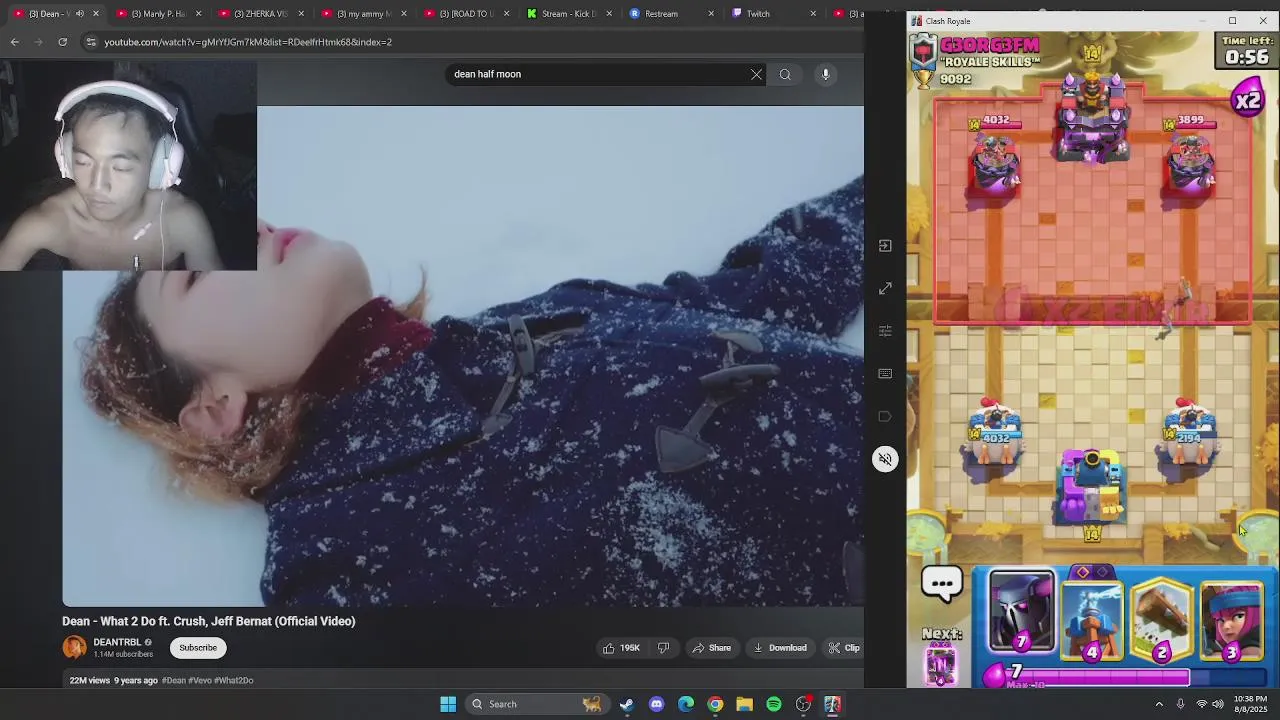This screenshot has height=720, width=1280.
Task: Open DEANTRBL channel name link
Action: tap(117, 642)
